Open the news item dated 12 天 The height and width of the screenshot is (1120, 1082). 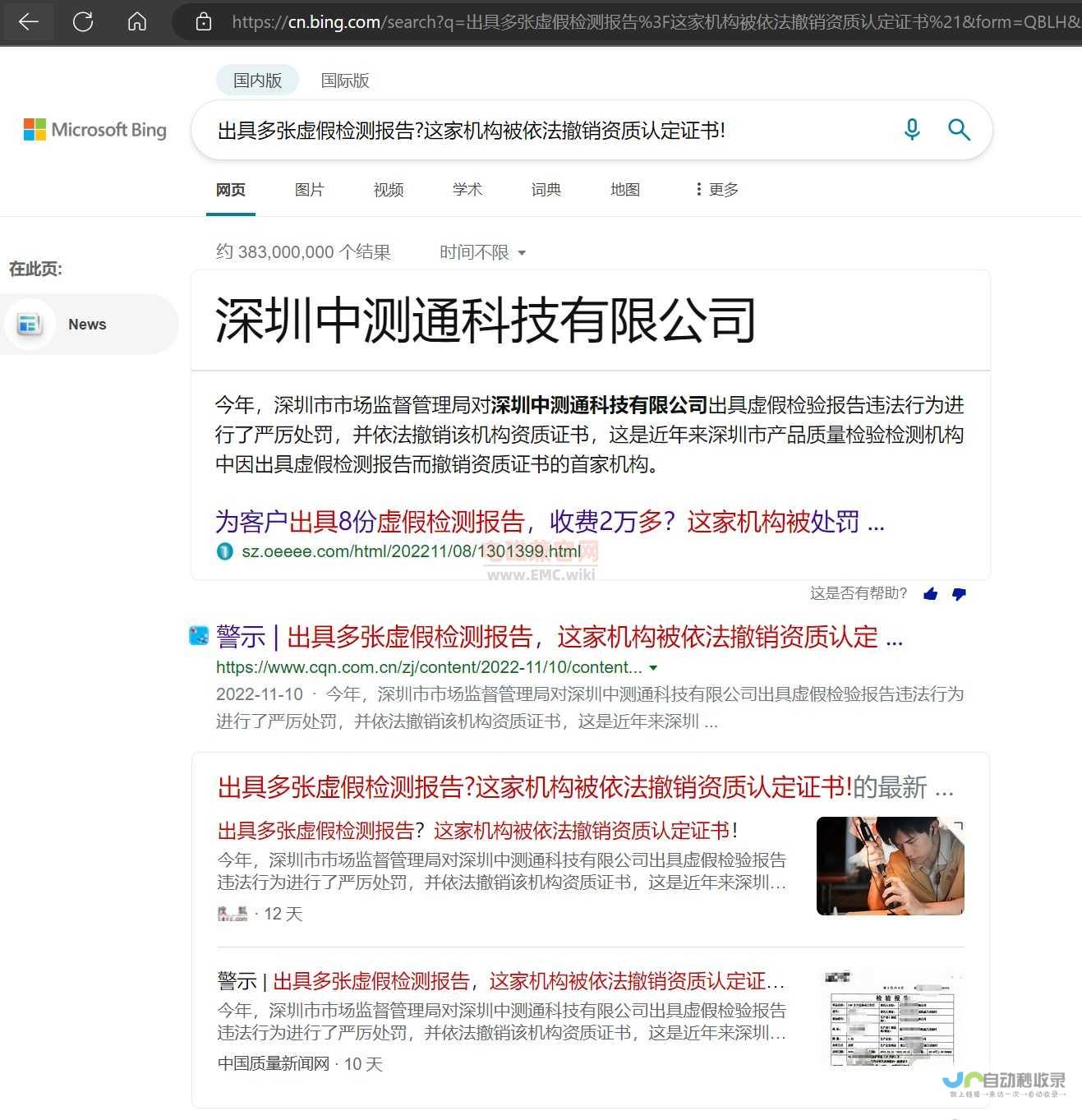pyautogui.click(x=477, y=831)
